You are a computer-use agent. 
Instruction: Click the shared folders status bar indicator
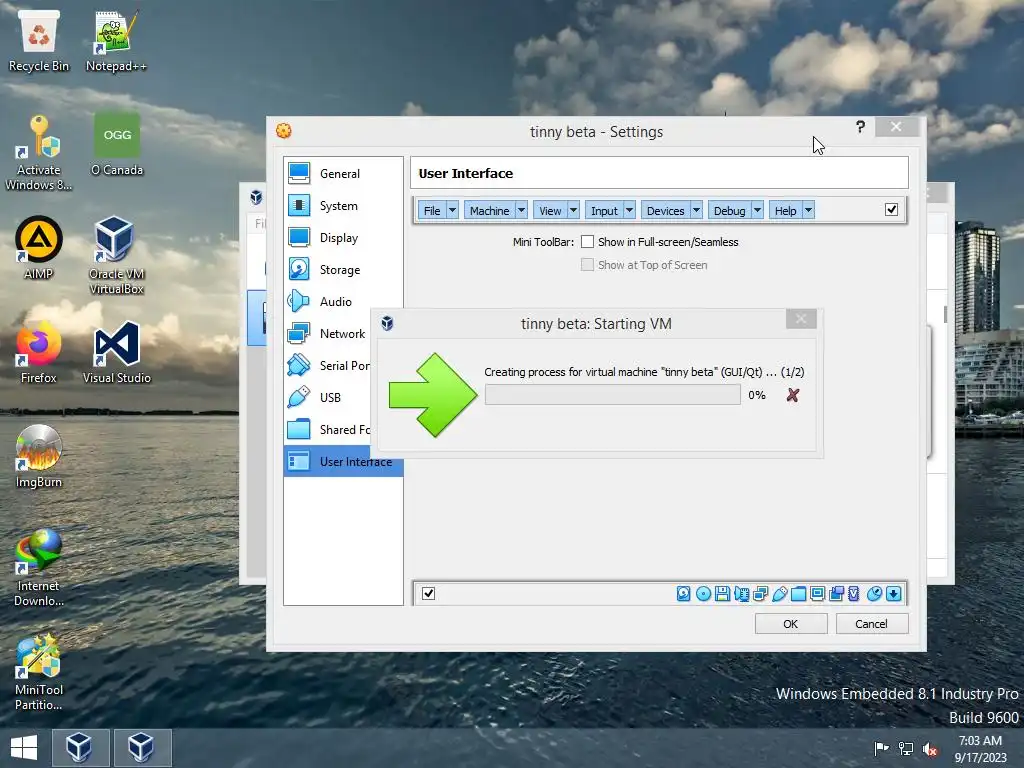click(x=798, y=594)
